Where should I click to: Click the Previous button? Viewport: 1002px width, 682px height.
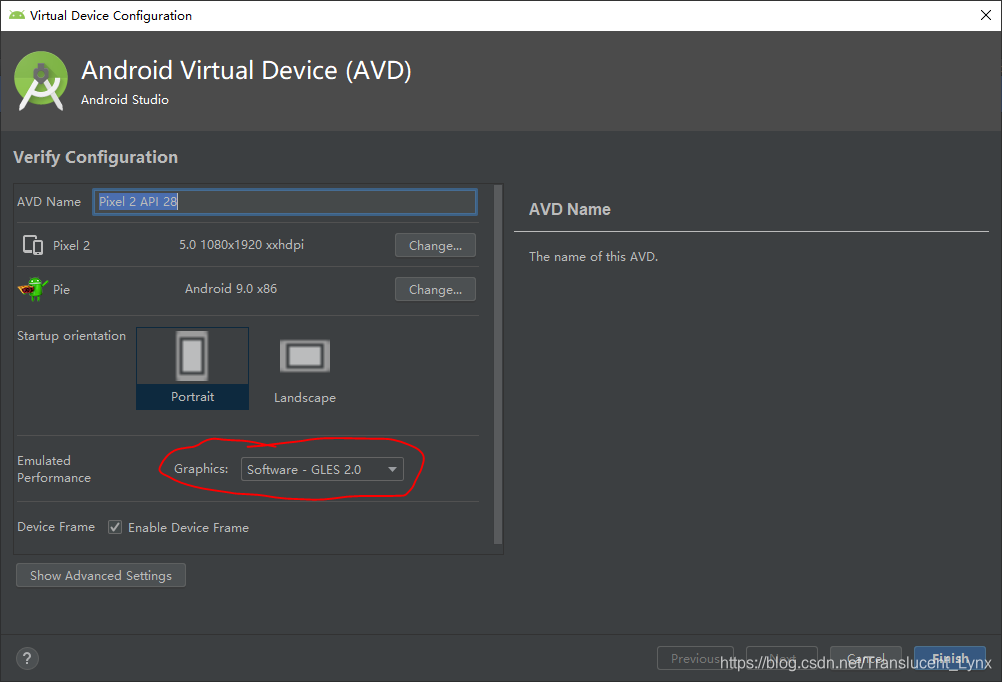[695, 658]
